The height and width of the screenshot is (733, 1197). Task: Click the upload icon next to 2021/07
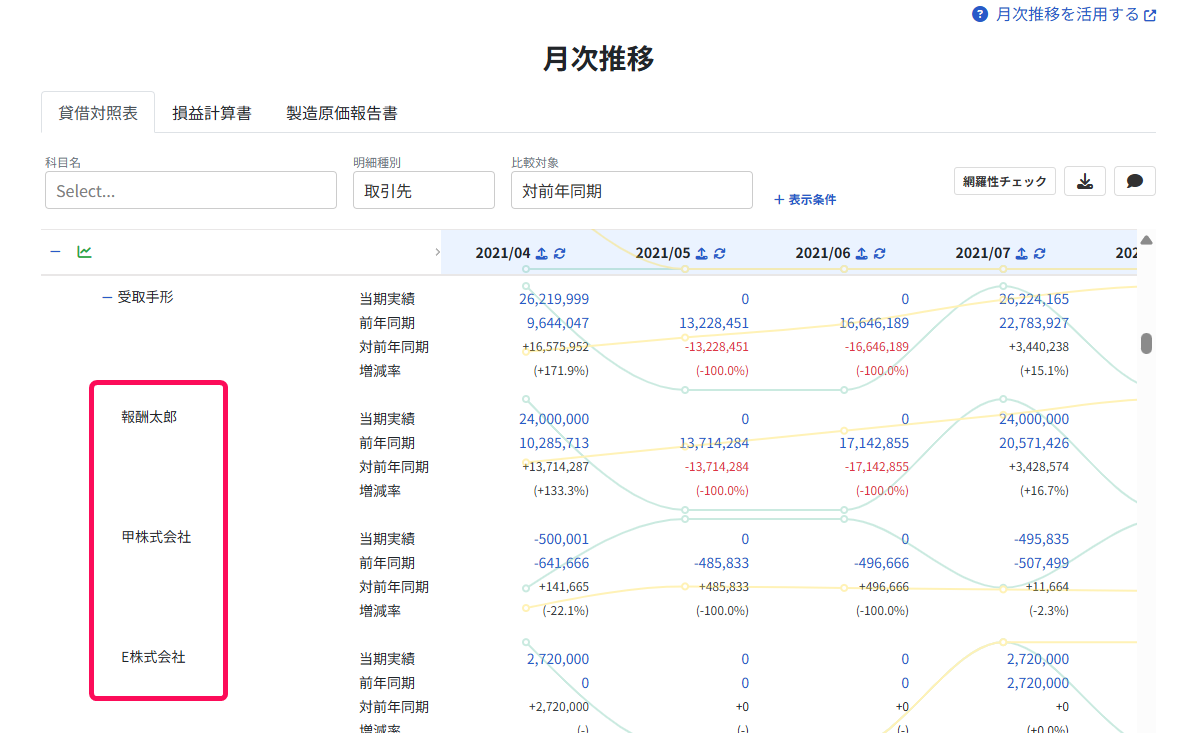click(x=1021, y=253)
